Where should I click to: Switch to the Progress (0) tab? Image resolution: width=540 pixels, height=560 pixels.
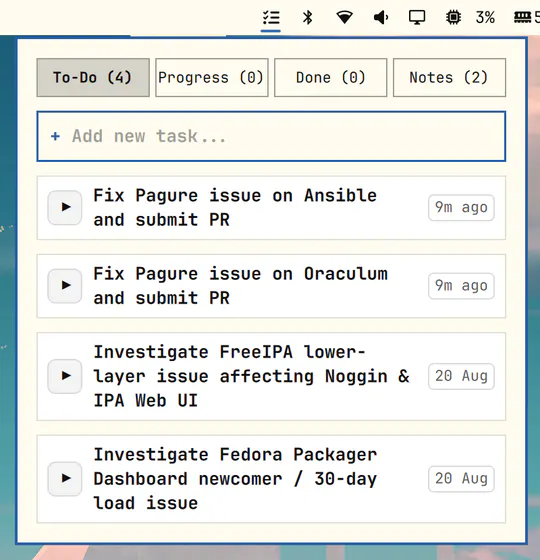coord(212,78)
